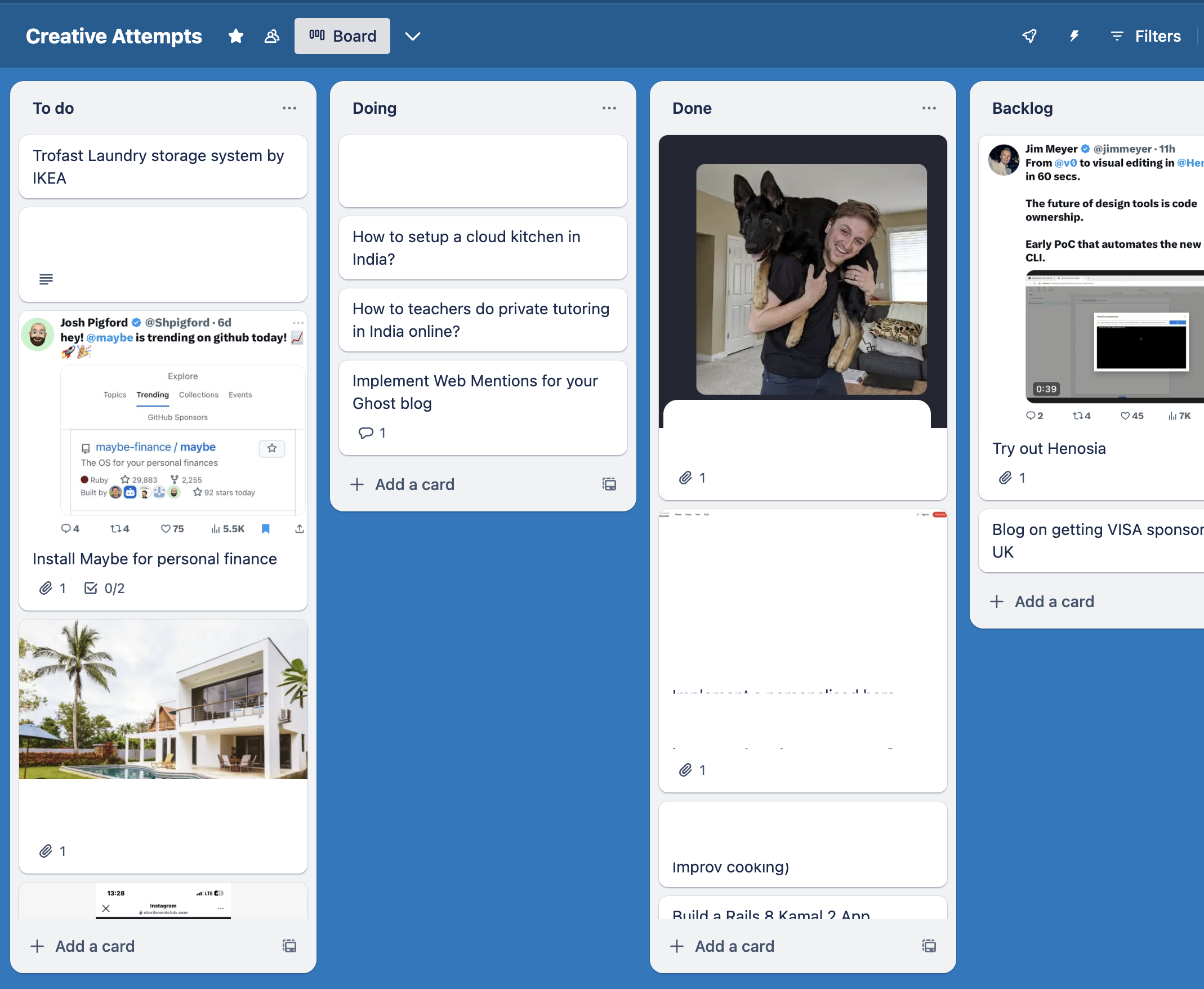Star the Creative Attempts board

point(236,37)
